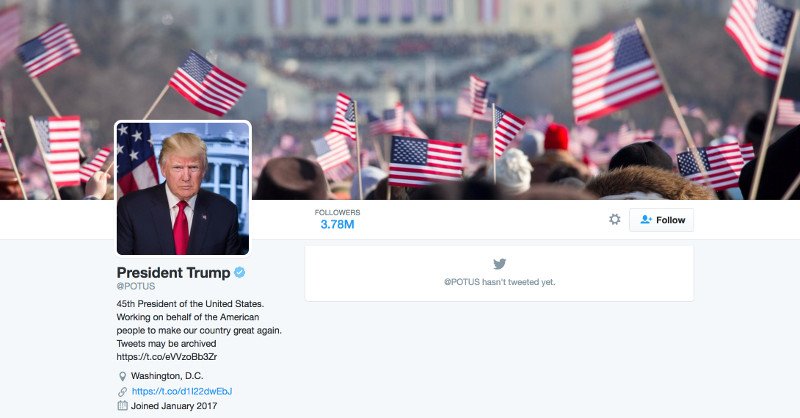This screenshot has height=418, width=800.
Task: Click the Twitter bird icon
Action: coord(499,264)
